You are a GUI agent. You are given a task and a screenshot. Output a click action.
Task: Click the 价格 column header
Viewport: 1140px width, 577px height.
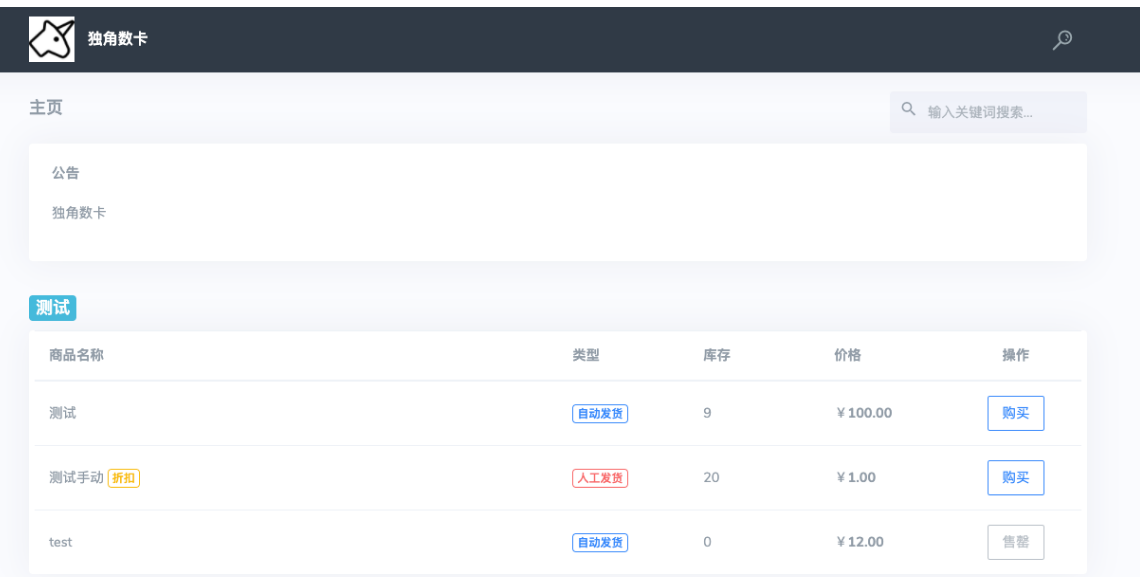tap(848, 355)
